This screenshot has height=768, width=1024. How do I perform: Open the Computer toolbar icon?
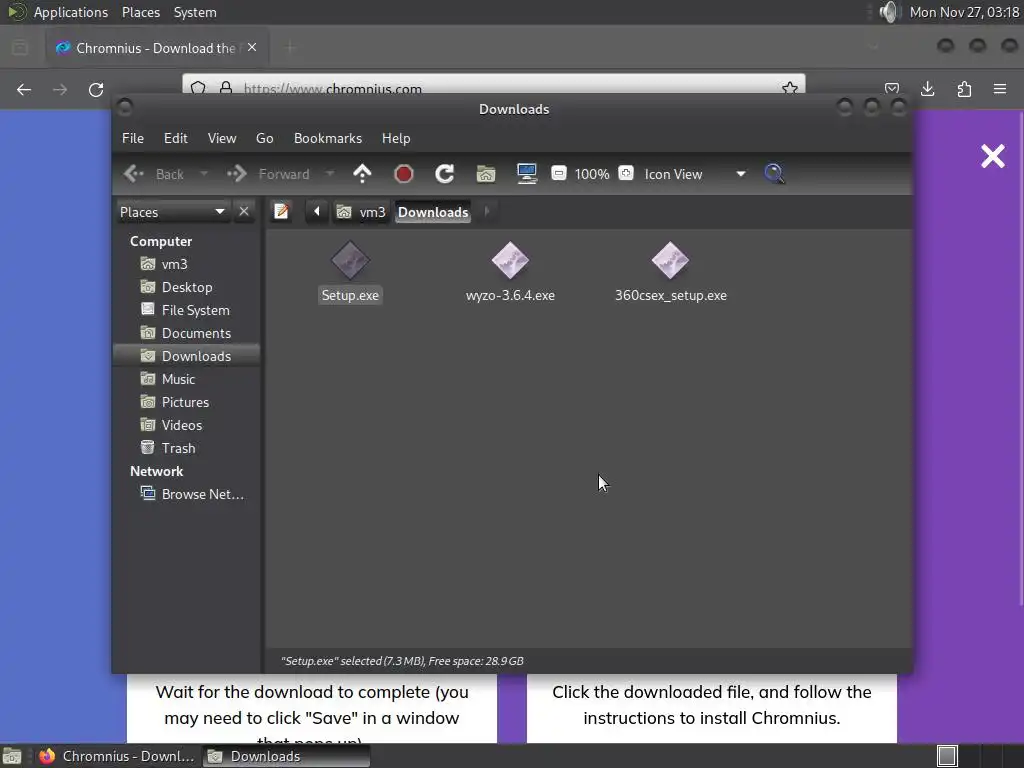526,174
